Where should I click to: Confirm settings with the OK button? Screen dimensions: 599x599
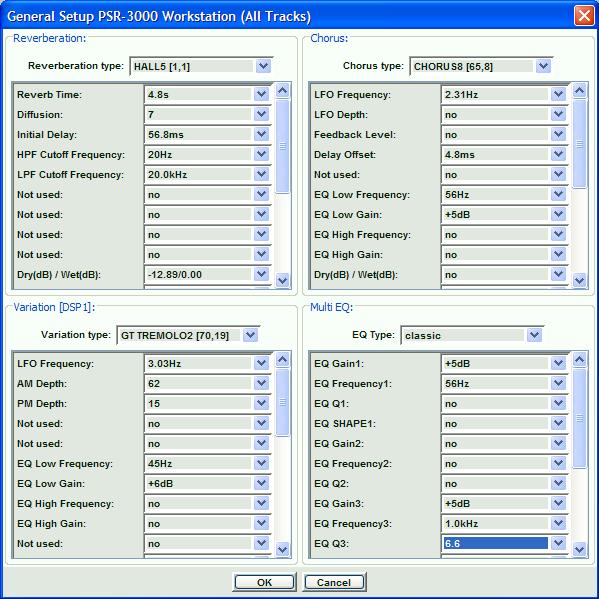tap(264, 582)
